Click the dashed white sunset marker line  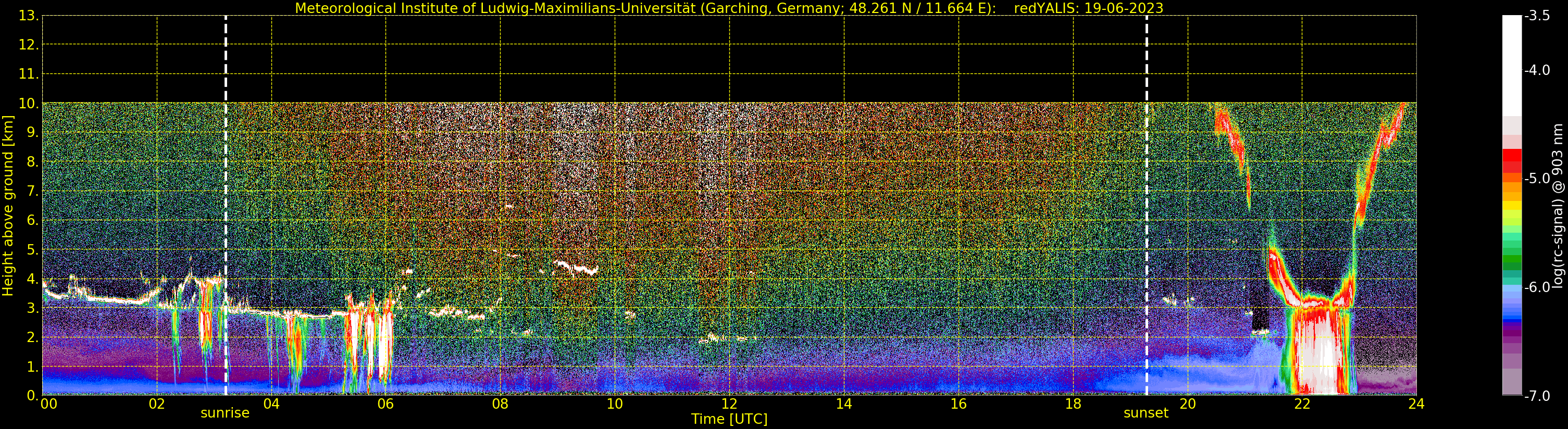click(x=1147, y=205)
